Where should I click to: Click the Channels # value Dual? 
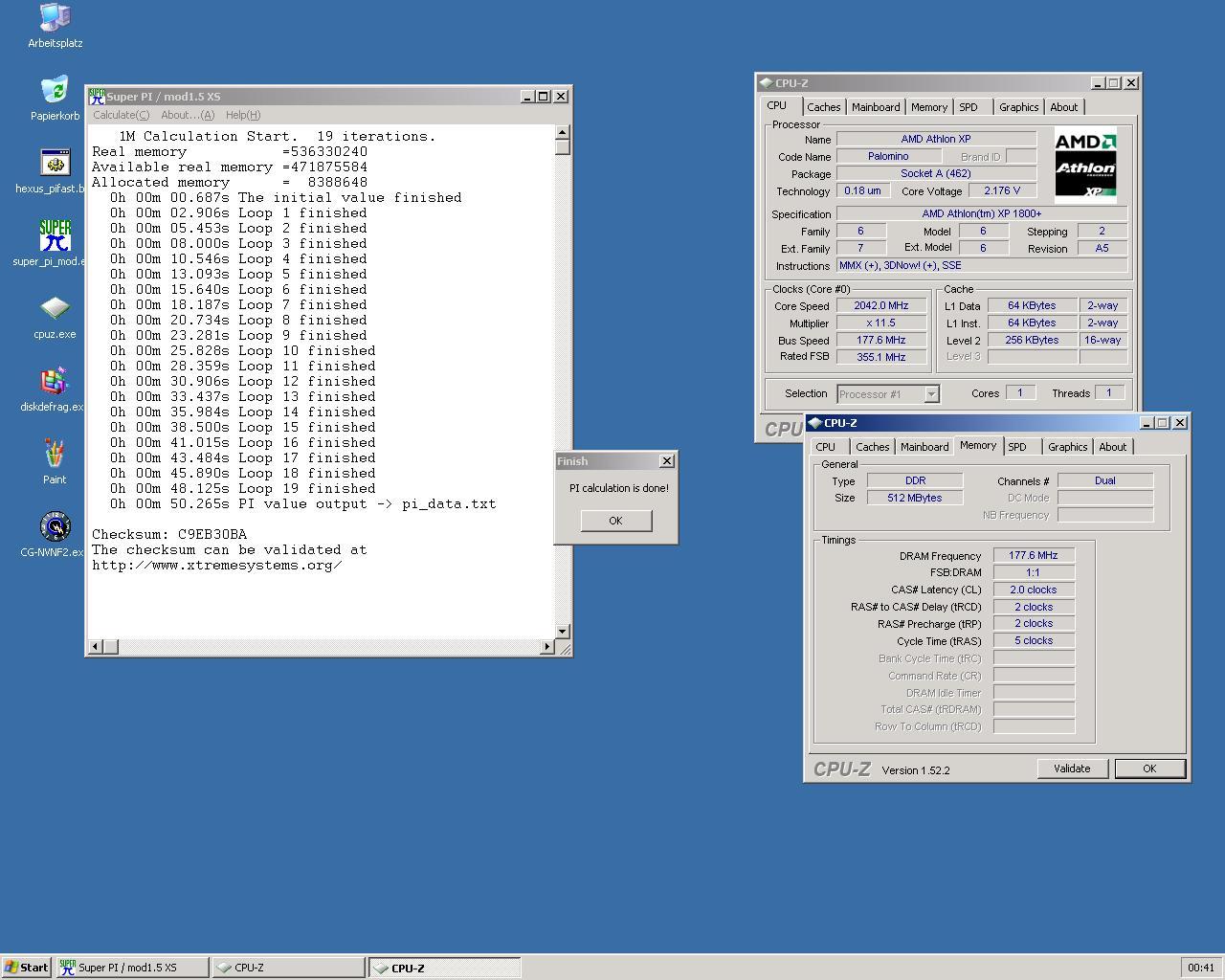(1105, 480)
